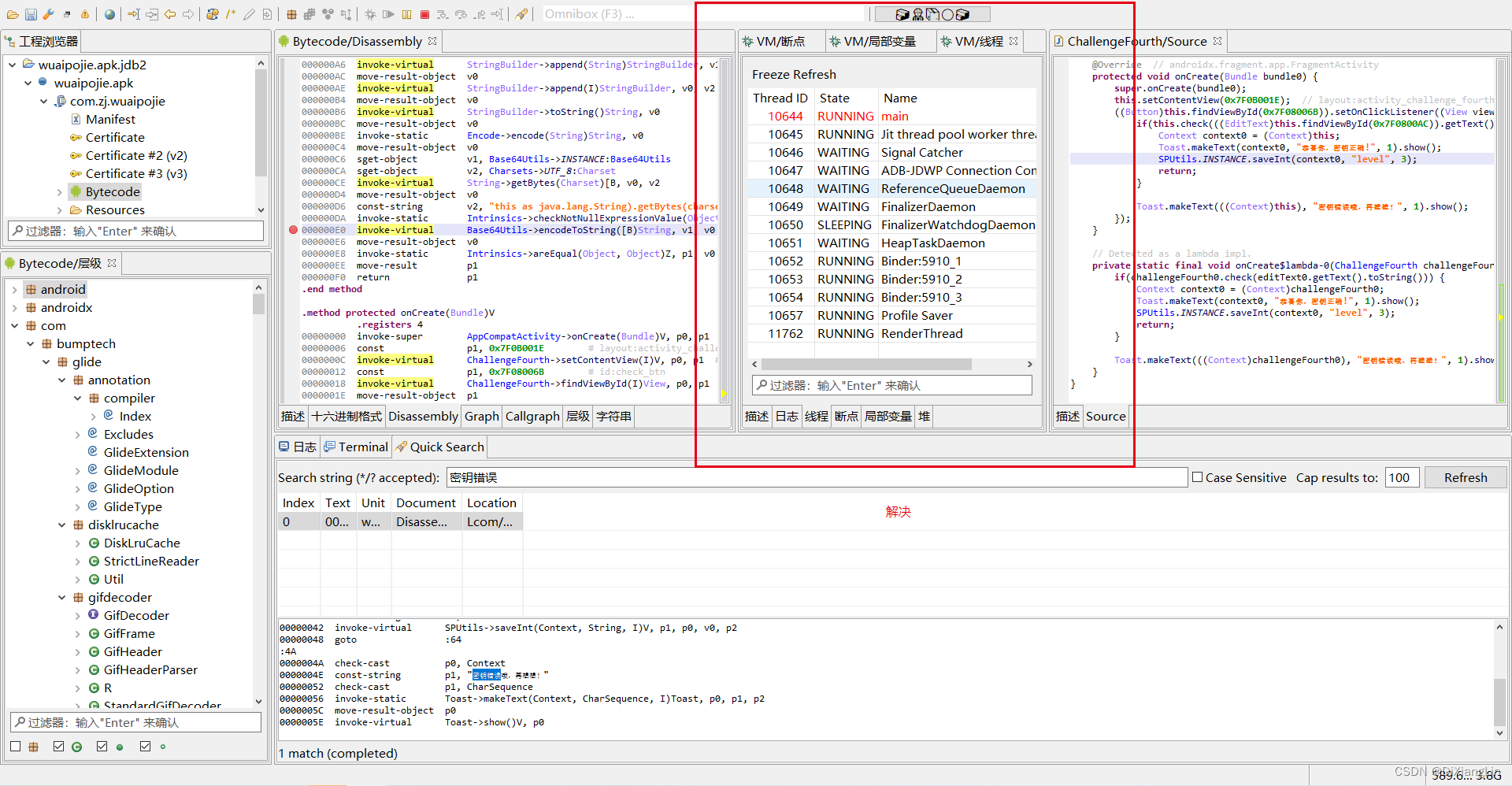Open the VM/断点 tab
This screenshot has height=786, width=1512.
pyautogui.click(x=780, y=41)
